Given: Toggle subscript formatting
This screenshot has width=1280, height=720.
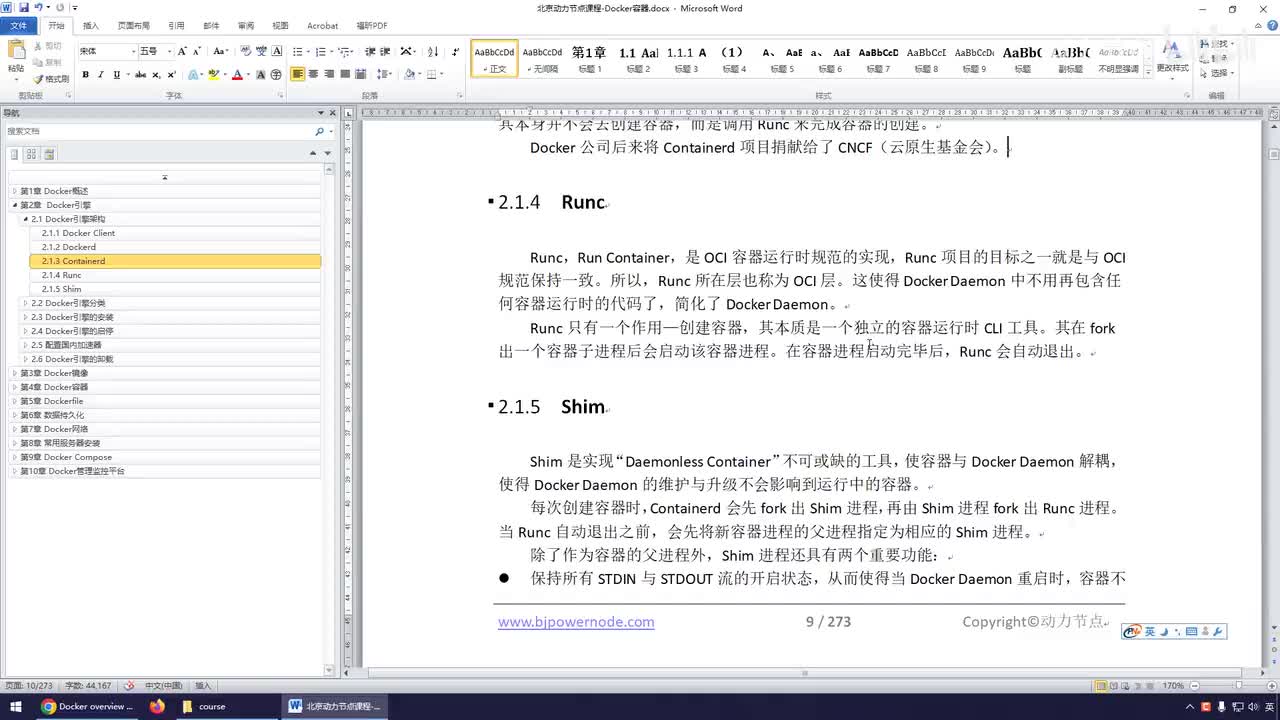Looking at the screenshot, I should (x=157, y=75).
